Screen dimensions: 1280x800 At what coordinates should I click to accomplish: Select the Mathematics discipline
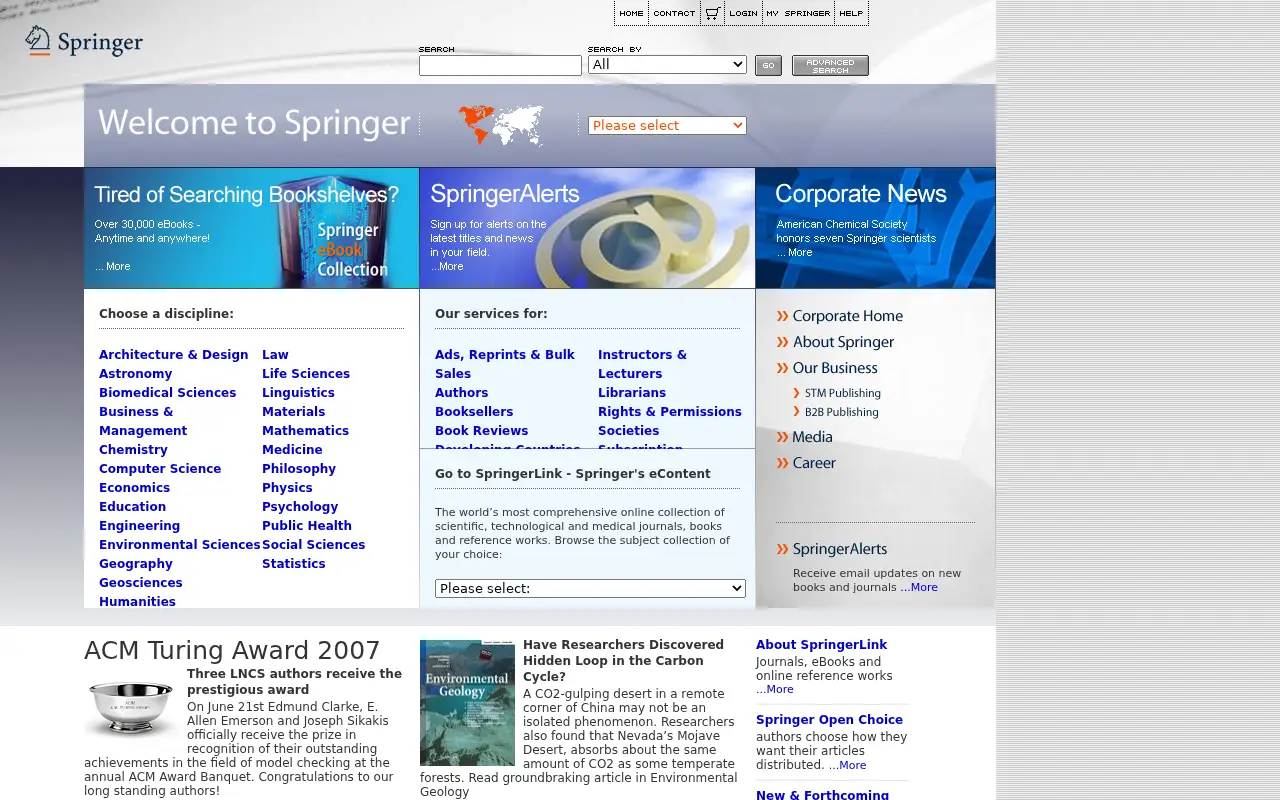tap(305, 431)
